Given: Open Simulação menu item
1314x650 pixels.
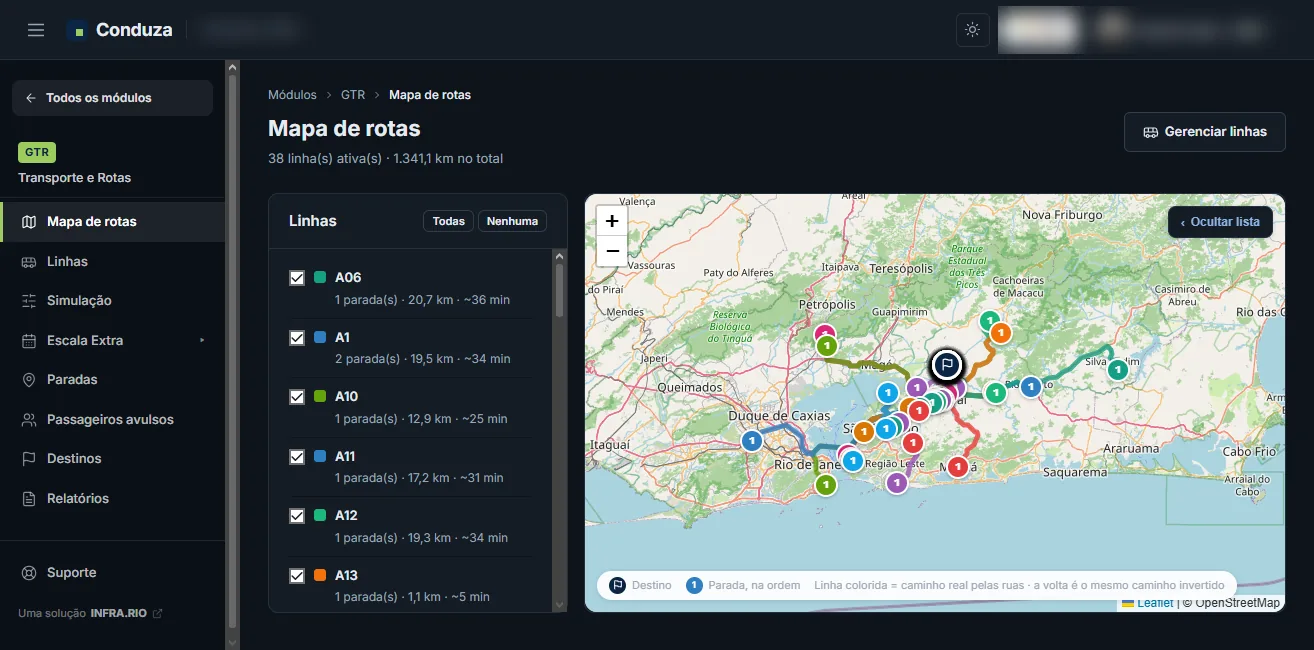Looking at the screenshot, I should point(113,301).
